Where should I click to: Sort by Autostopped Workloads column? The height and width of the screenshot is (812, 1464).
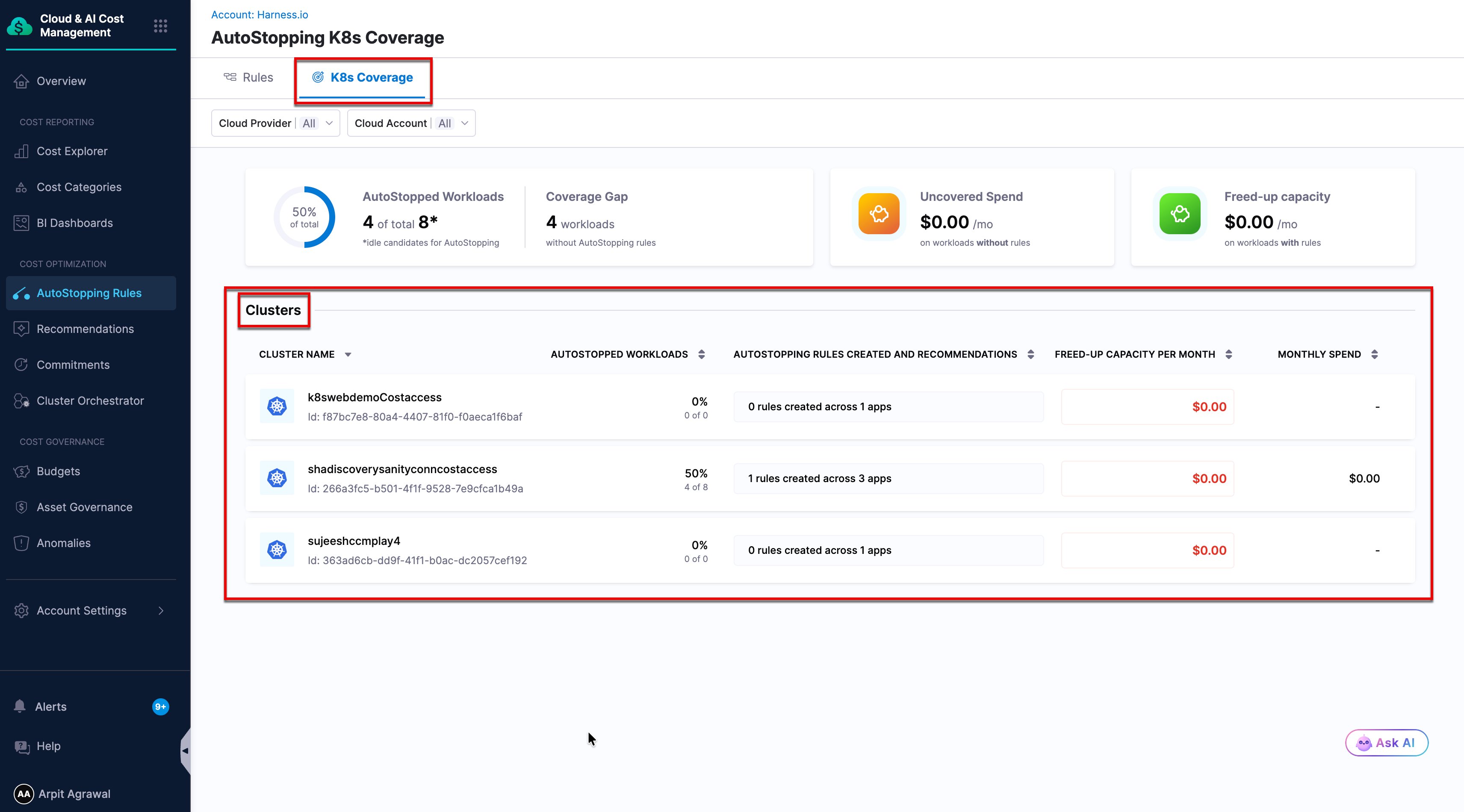[x=701, y=355]
